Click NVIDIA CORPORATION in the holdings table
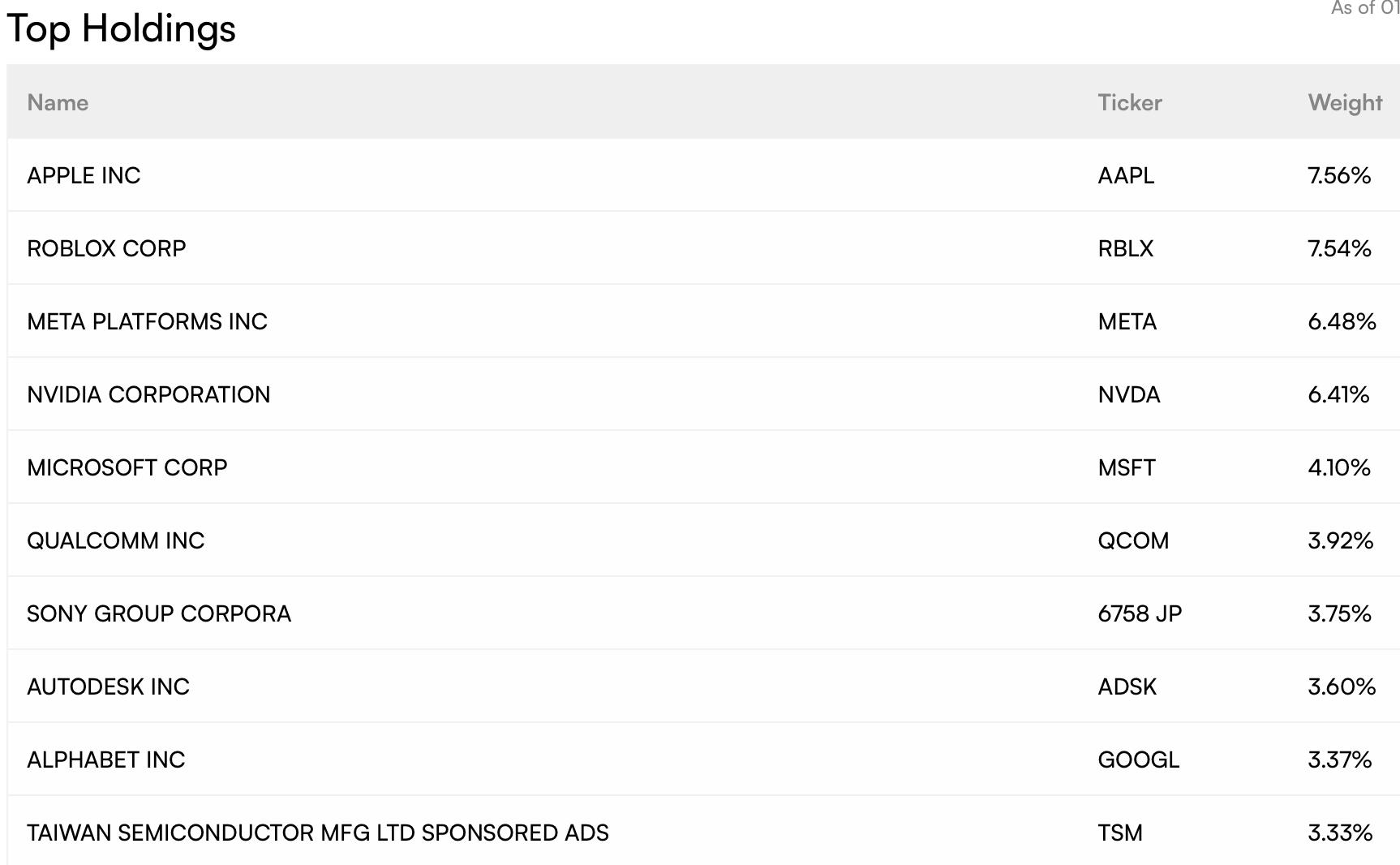The height and width of the screenshot is (865, 1400). pyautogui.click(x=148, y=394)
